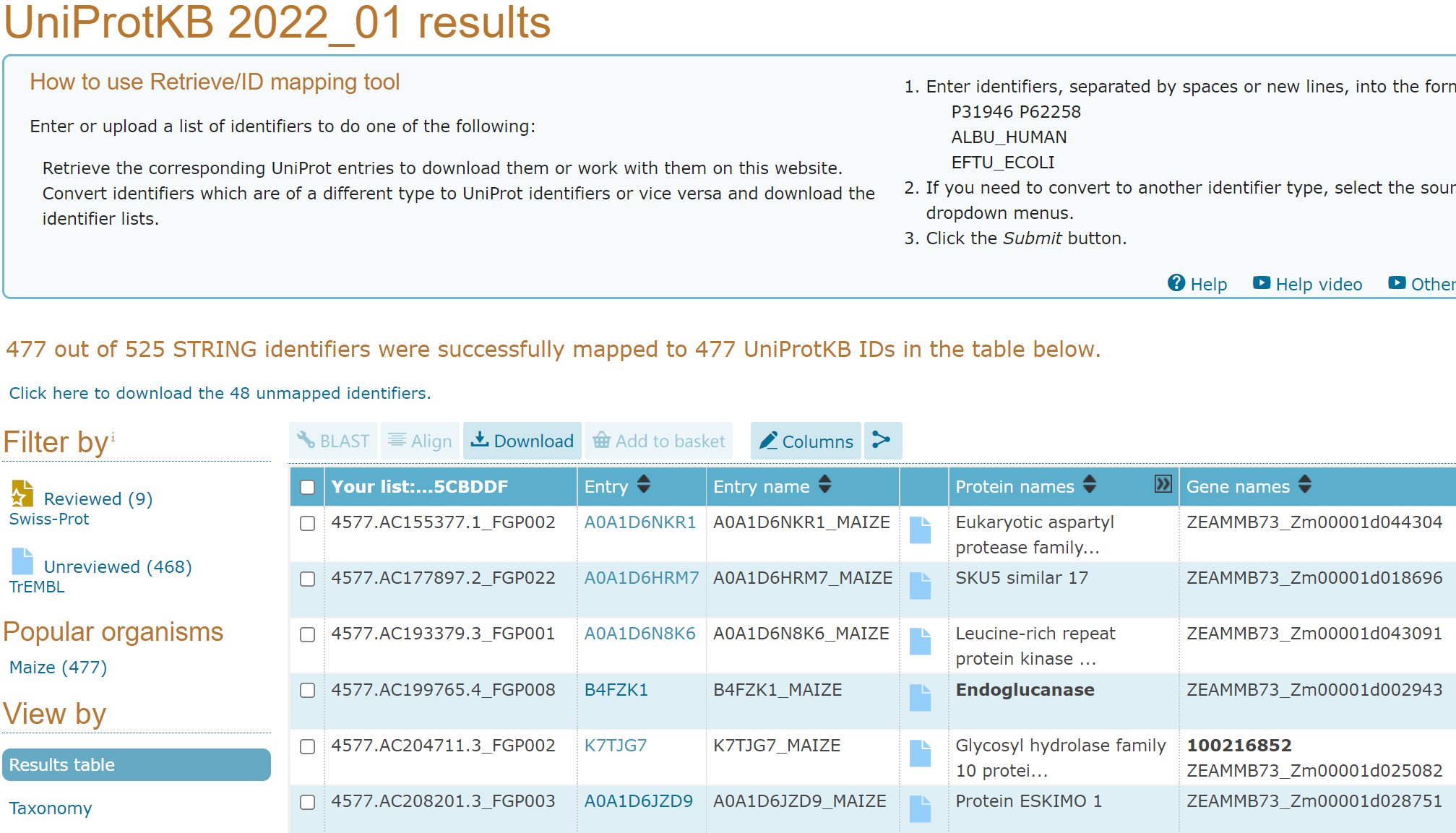
Task: Click the Unreviewed TrEMBL document icon
Action: click(22, 561)
